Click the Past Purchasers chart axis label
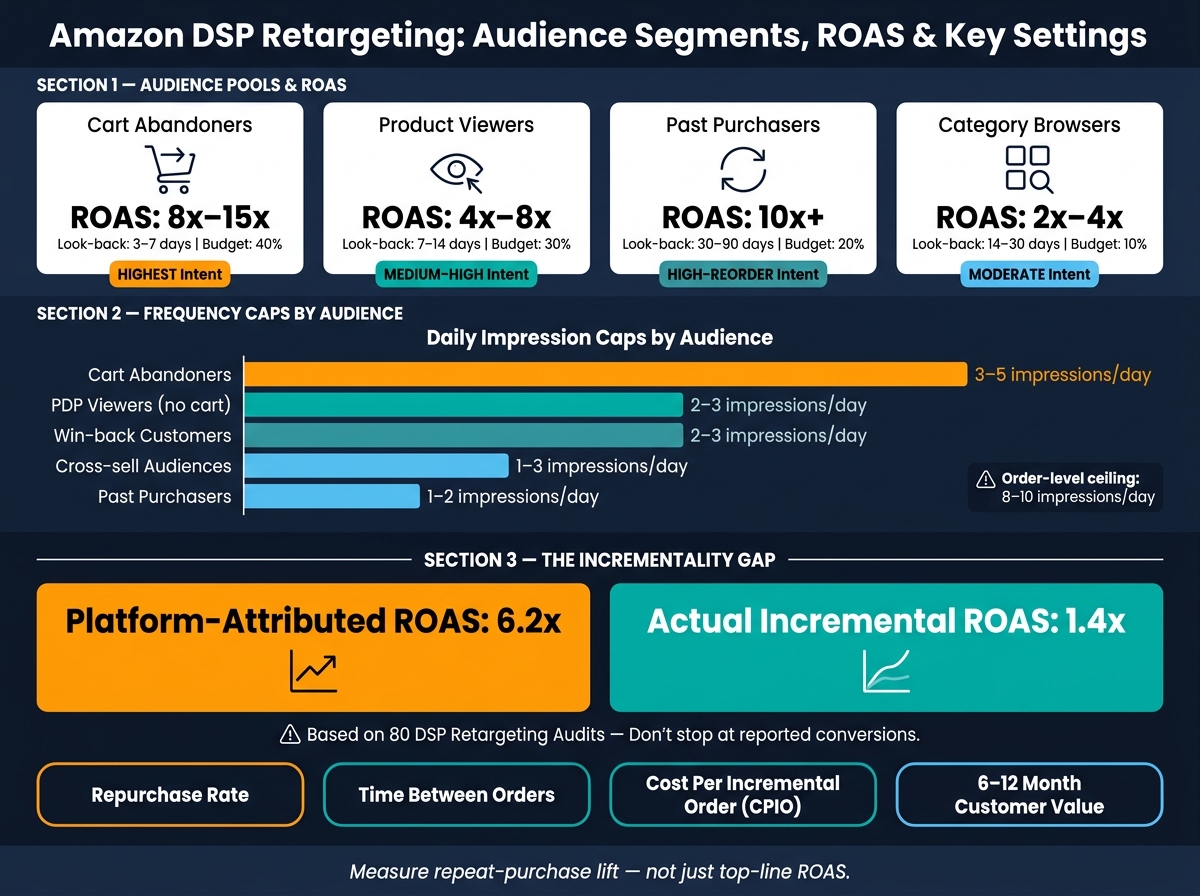 coord(164,496)
